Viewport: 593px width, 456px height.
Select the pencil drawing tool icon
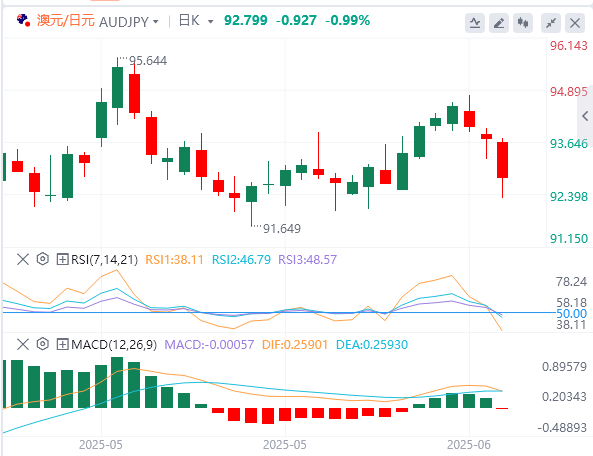[499, 23]
